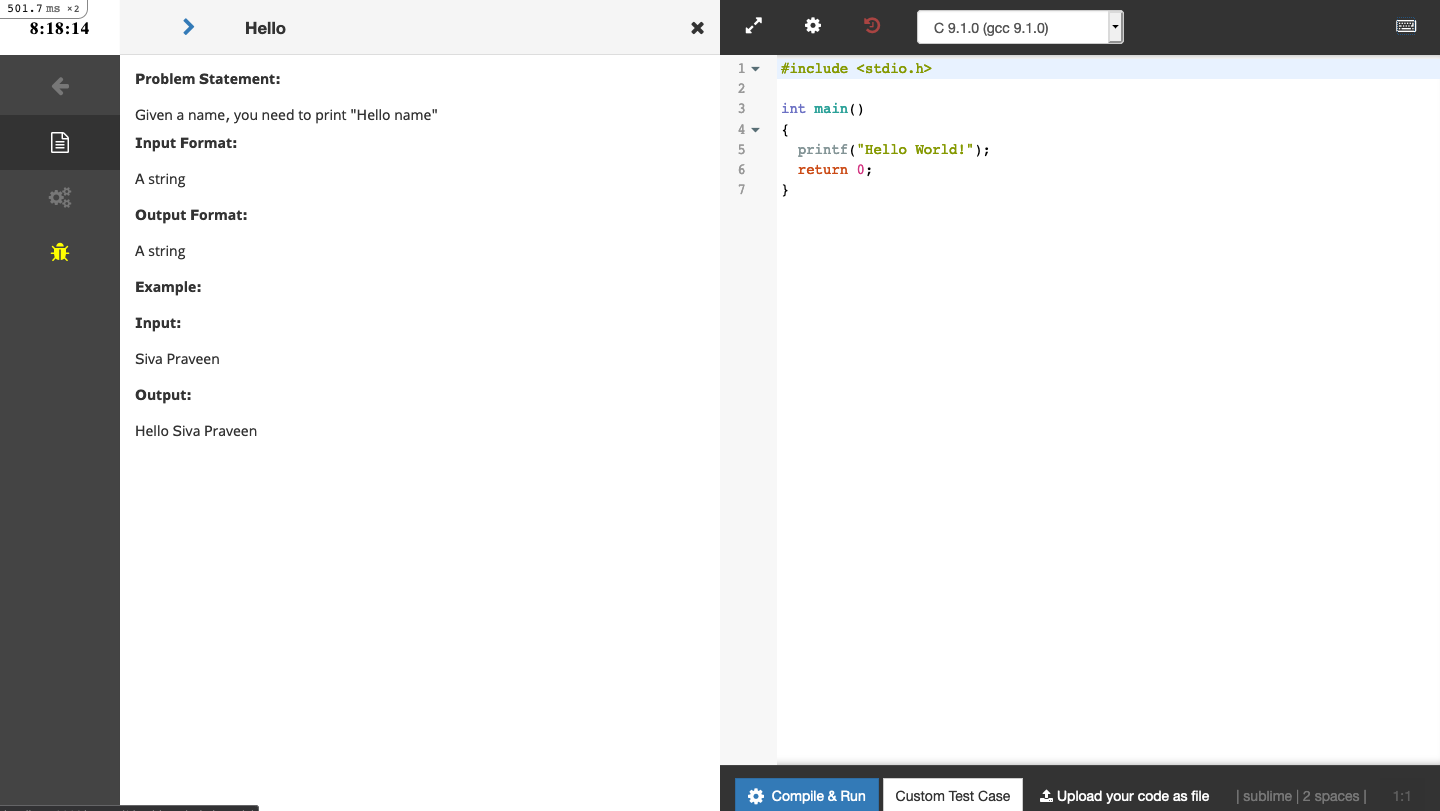Open the editor settings gear
Screen dimensions: 1440x811
[x=813, y=25]
